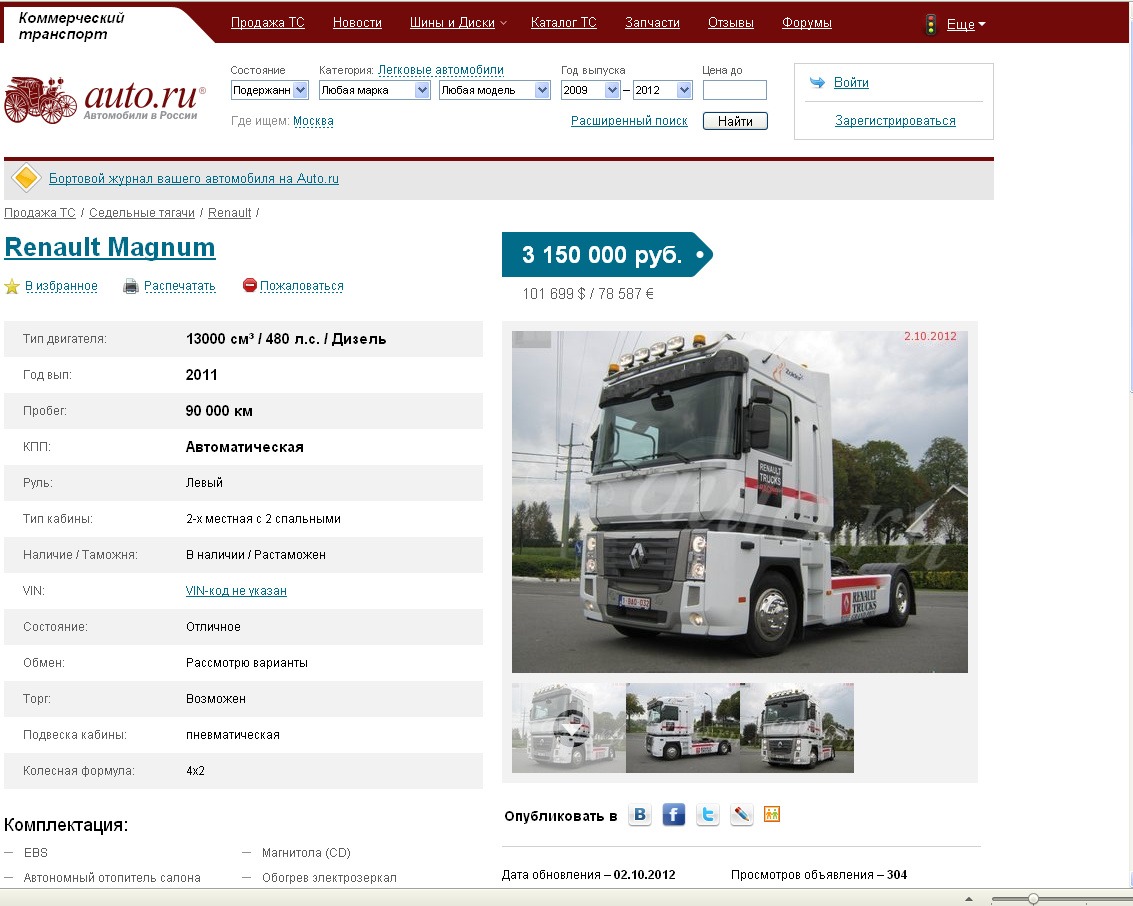The image size is (1133, 906).
Task: Share the listing on LiveJournal
Action: tap(741, 815)
